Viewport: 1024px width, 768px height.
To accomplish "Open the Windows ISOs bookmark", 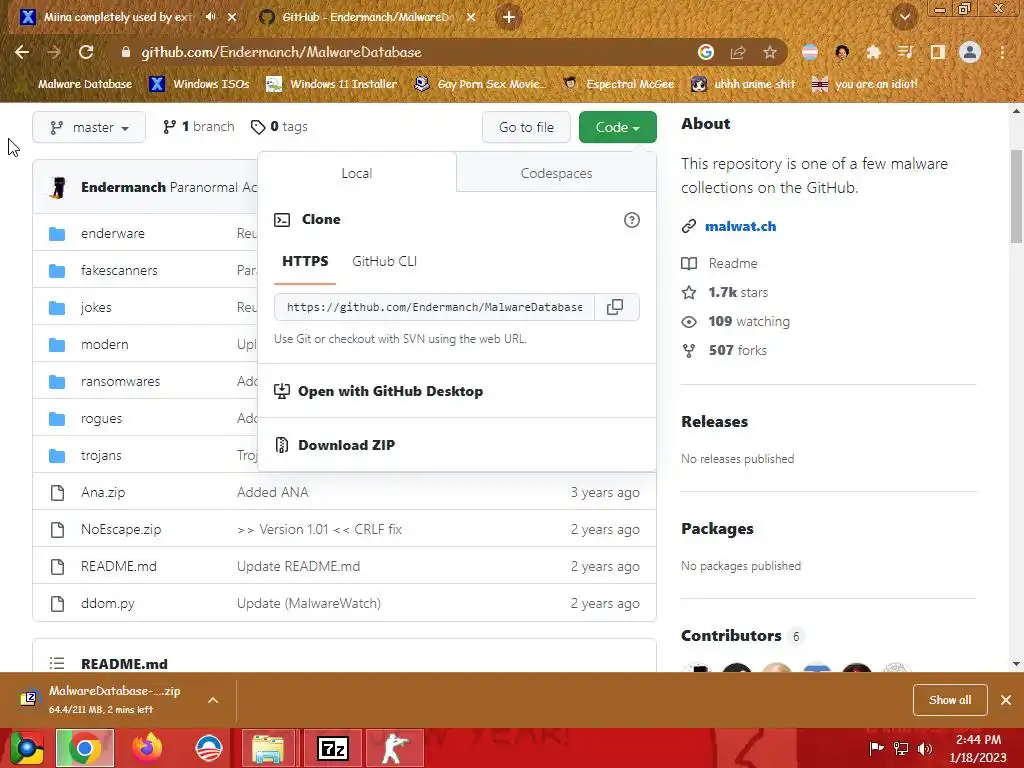I will 200,84.
